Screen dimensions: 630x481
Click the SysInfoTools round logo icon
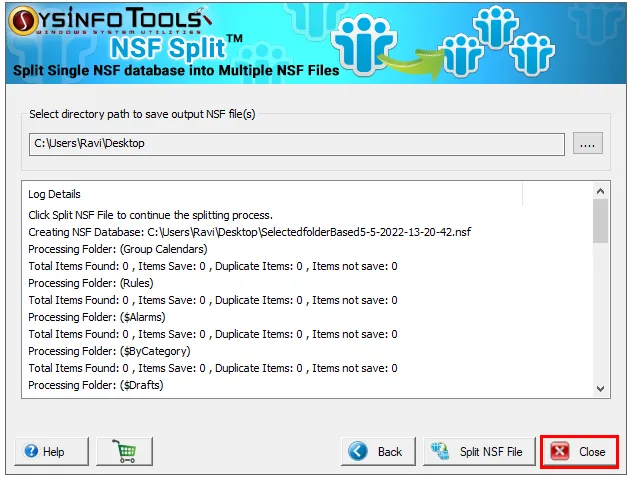(23, 21)
